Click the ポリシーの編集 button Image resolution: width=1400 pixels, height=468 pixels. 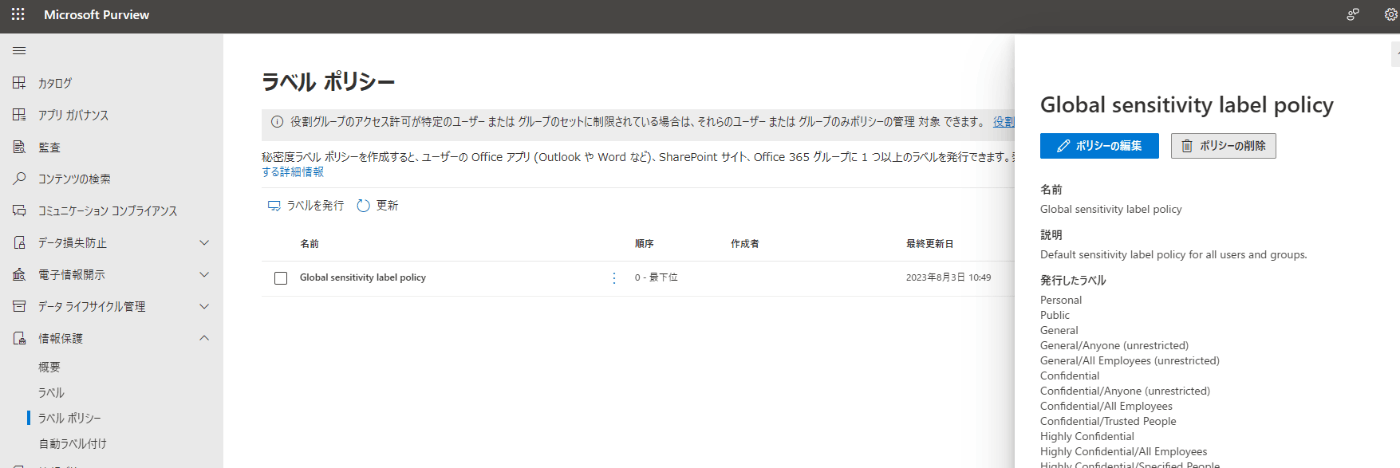(x=1099, y=146)
